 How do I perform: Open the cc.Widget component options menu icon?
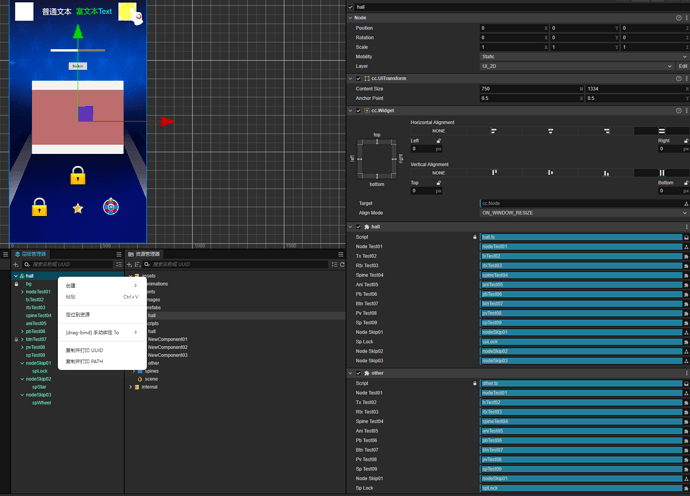click(686, 111)
